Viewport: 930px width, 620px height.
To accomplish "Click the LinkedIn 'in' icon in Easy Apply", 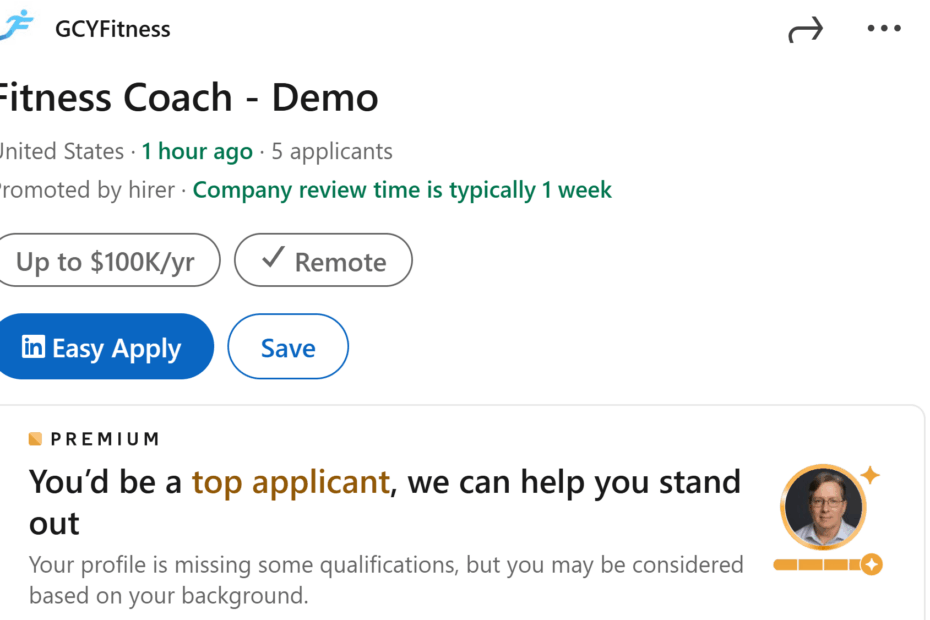I will (33, 346).
